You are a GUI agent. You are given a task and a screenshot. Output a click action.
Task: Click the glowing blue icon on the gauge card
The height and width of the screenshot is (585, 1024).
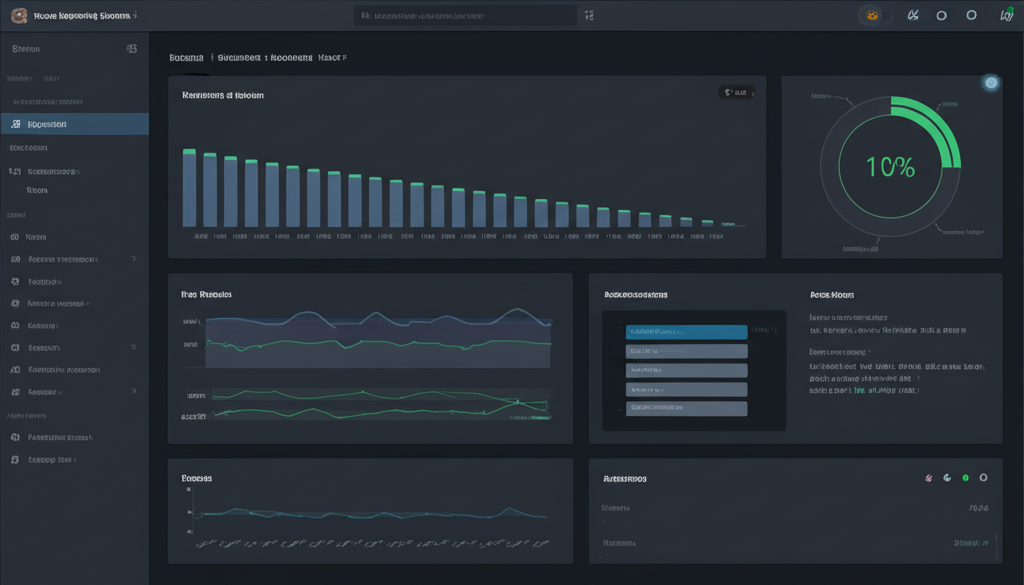pos(991,83)
